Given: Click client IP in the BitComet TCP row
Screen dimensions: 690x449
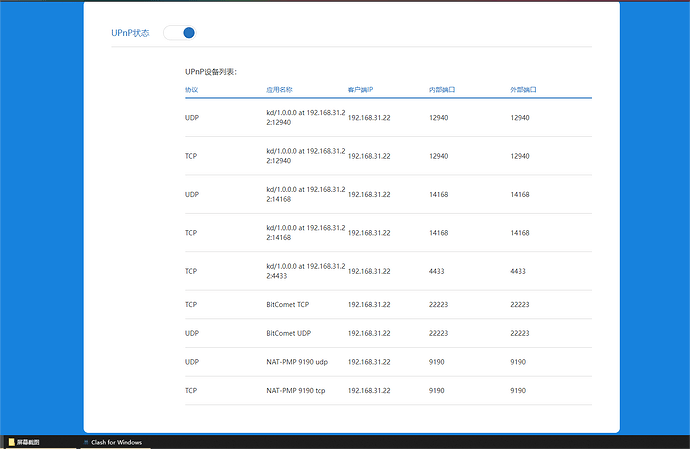Looking at the screenshot, I should (369, 304).
